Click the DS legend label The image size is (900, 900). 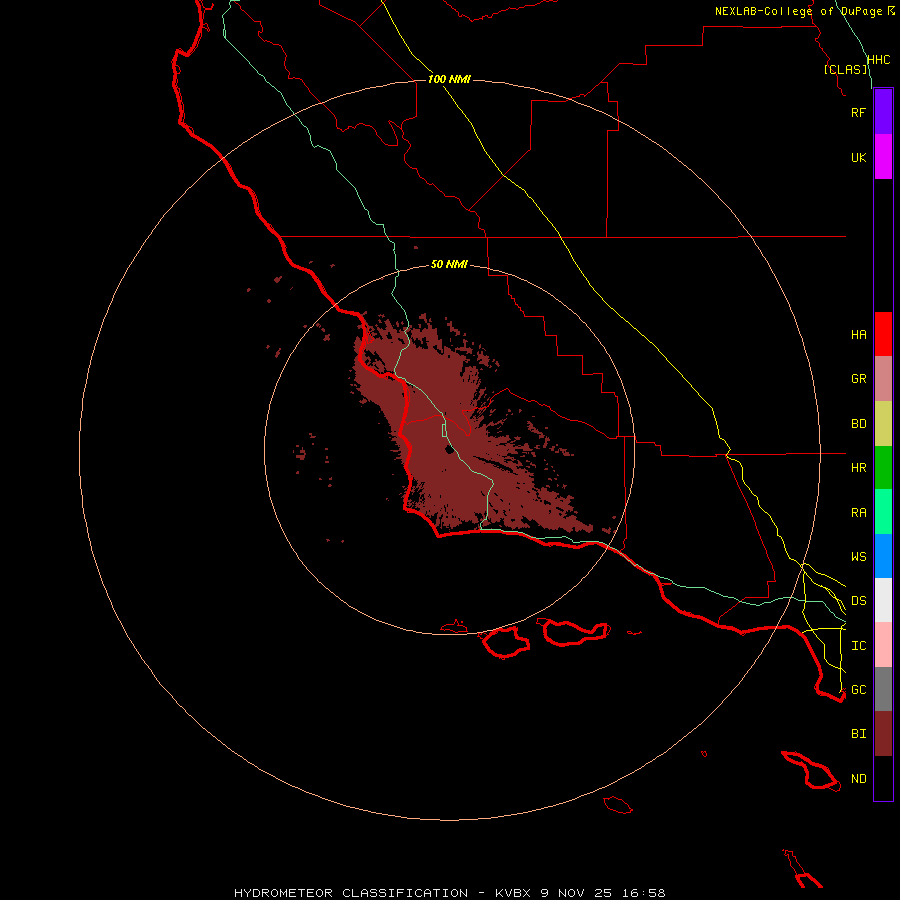tap(858, 600)
